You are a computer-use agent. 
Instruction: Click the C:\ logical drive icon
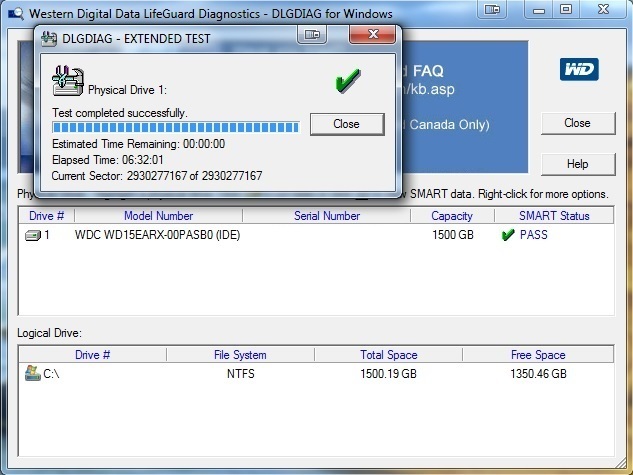(33, 373)
